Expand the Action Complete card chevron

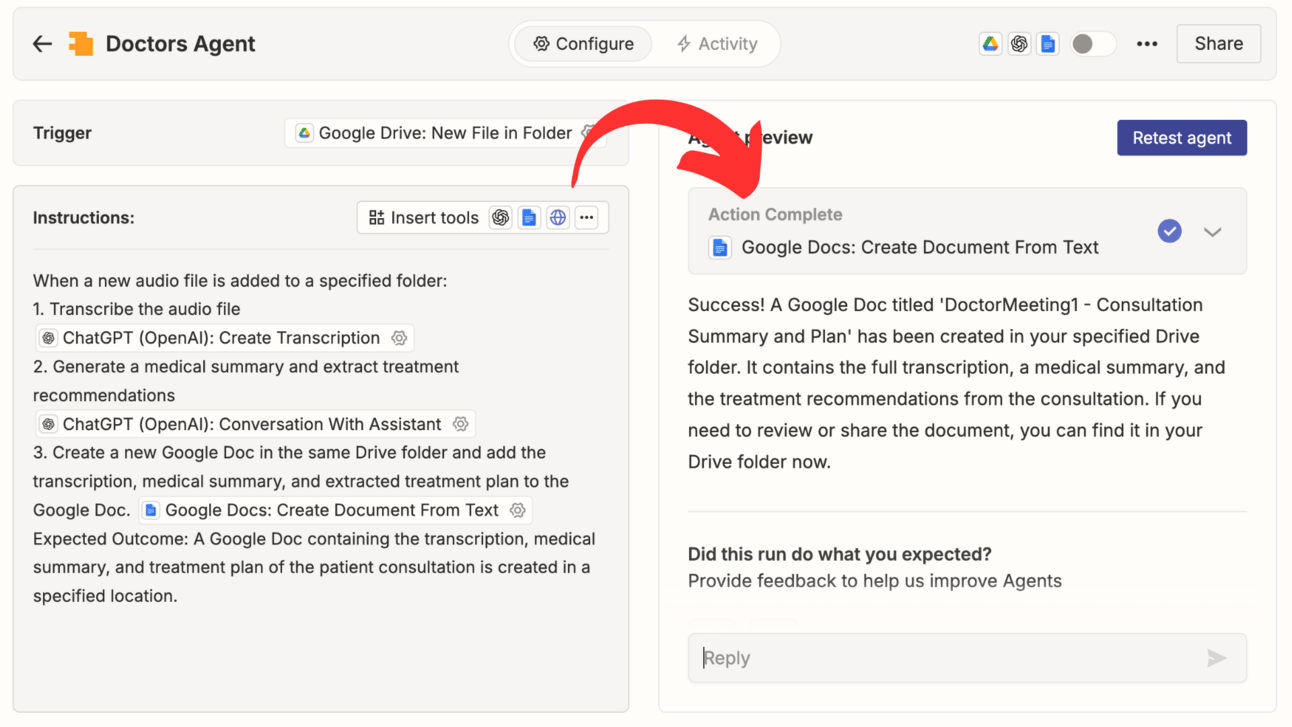[1212, 232]
